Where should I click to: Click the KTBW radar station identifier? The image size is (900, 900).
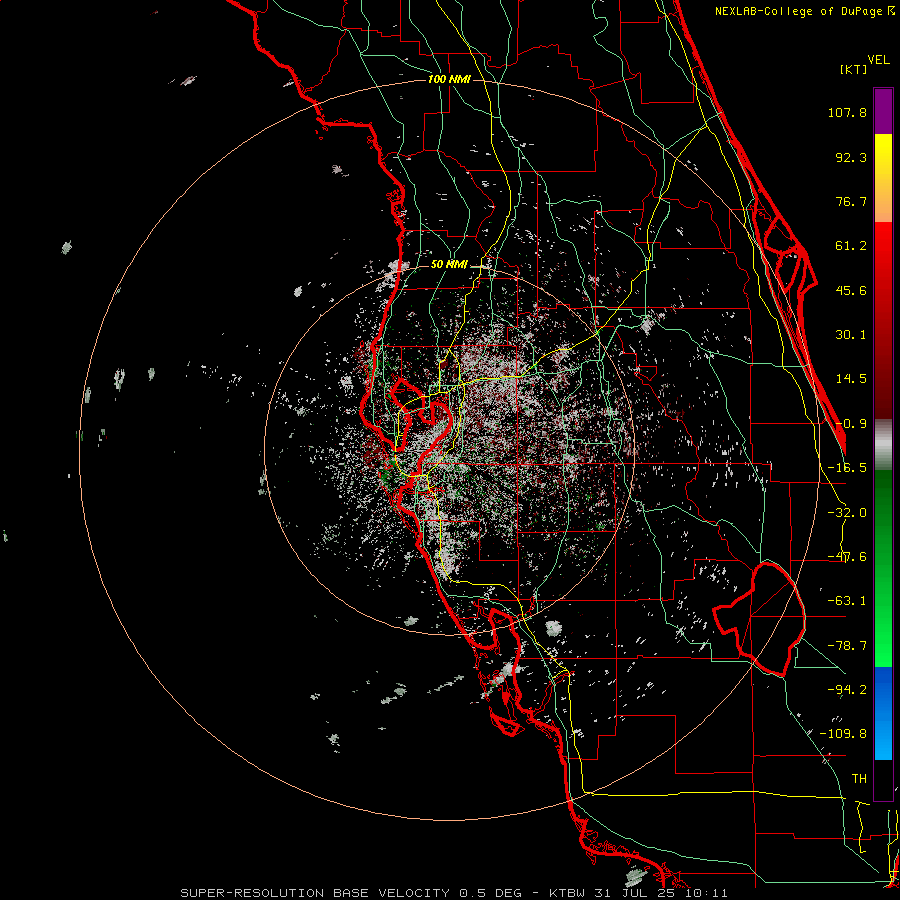(568, 893)
